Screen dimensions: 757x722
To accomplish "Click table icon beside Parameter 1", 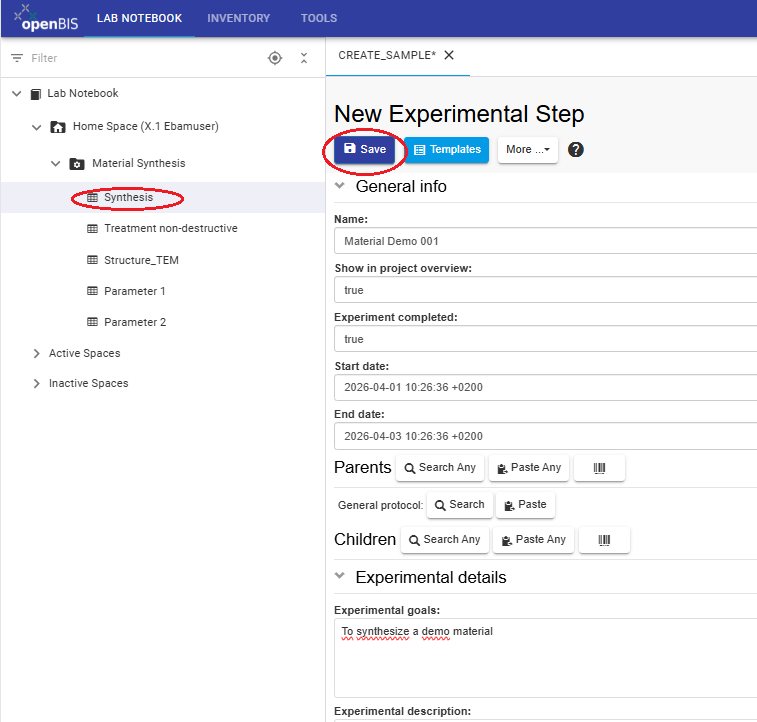I will click(92, 291).
